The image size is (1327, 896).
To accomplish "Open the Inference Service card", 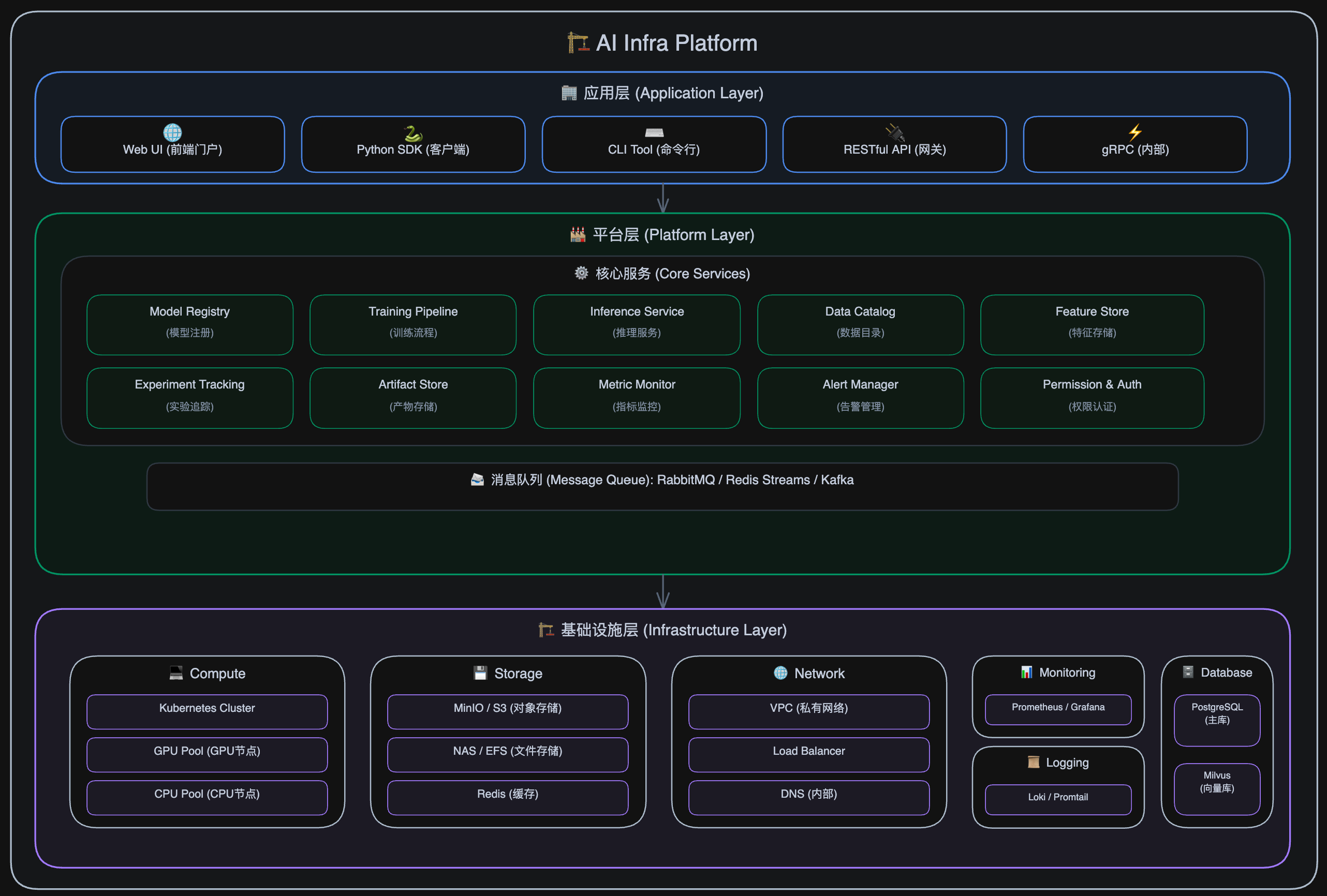I will pos(637,325).
